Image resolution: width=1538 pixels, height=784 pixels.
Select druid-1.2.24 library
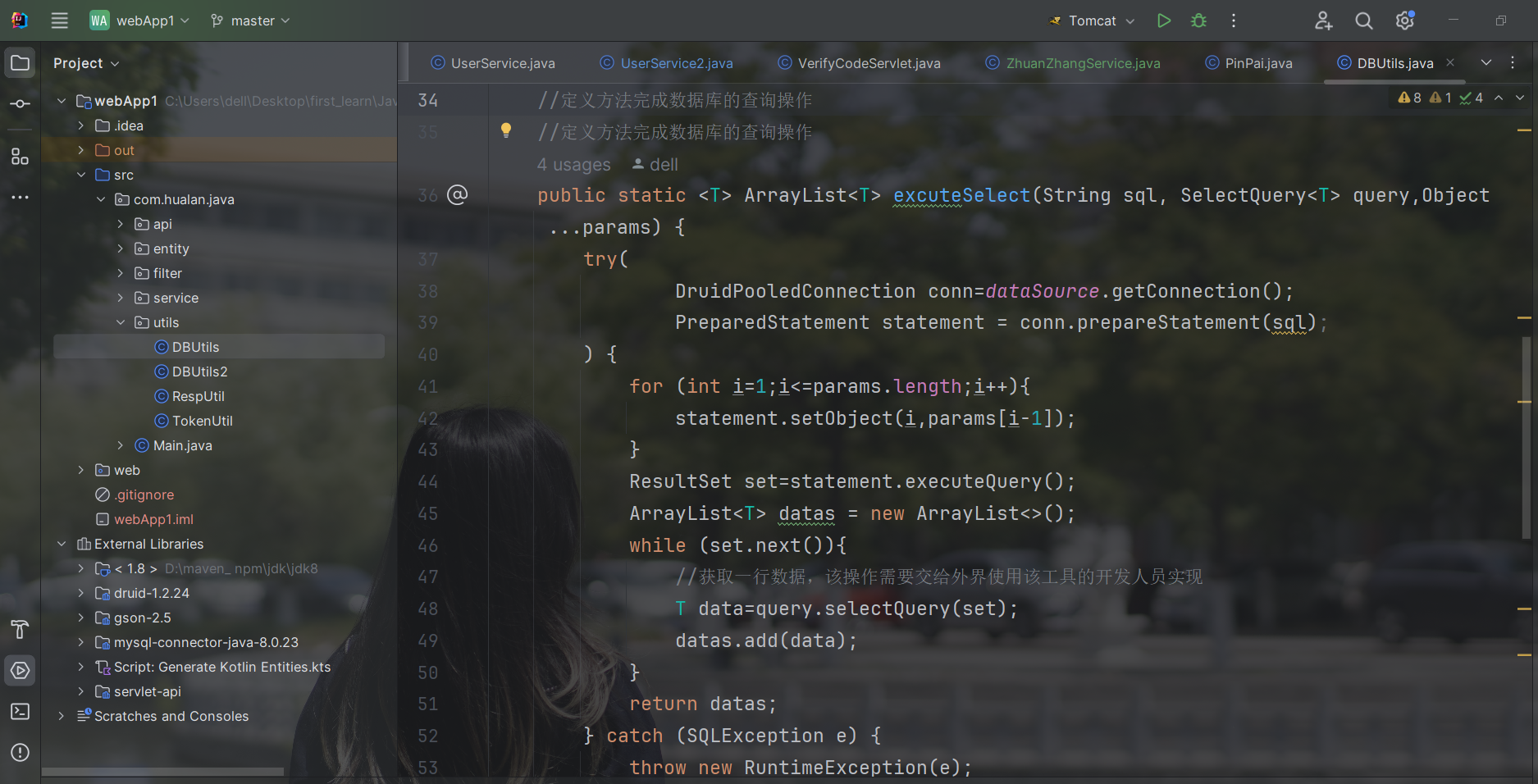(x=151, y=593)
